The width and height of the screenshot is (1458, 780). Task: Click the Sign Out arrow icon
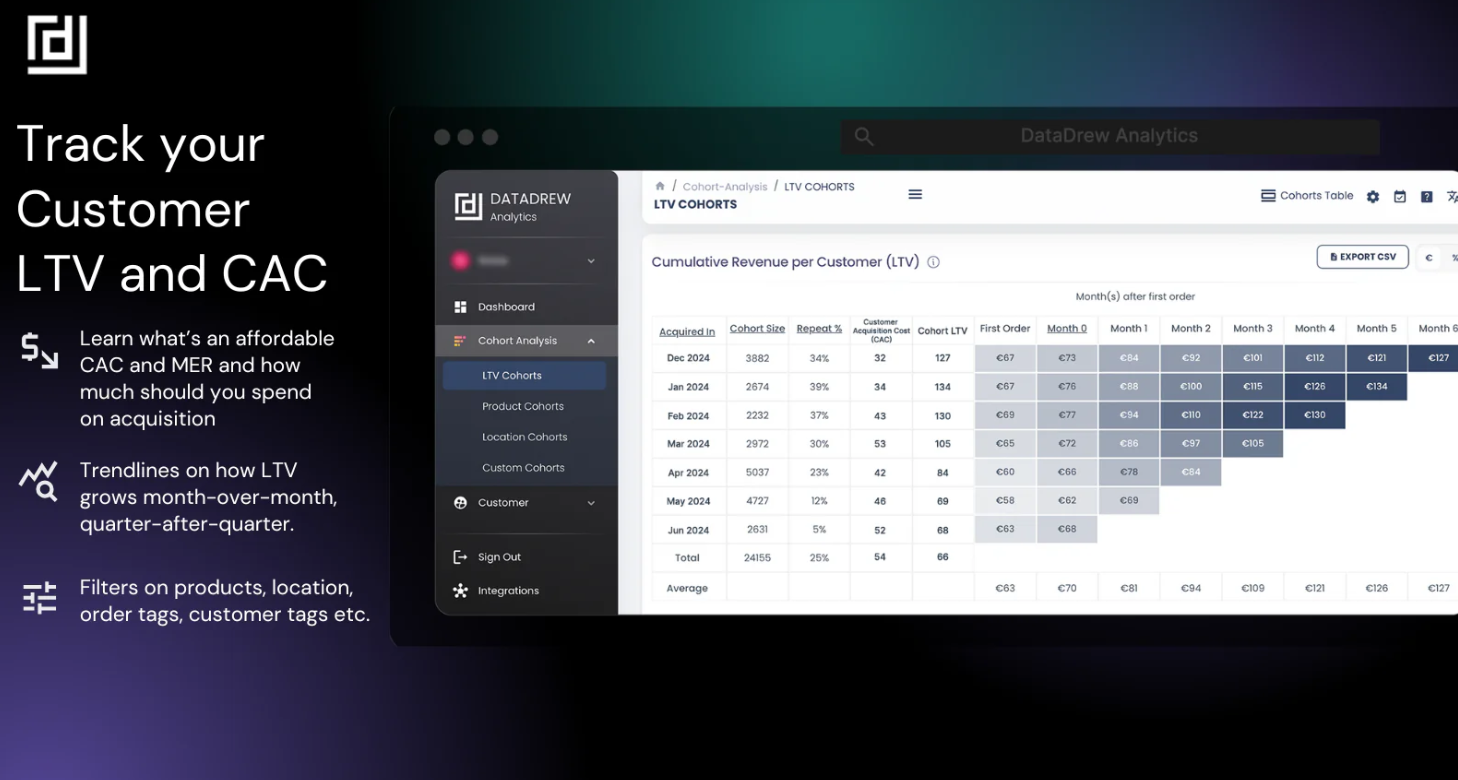point(460,557)
